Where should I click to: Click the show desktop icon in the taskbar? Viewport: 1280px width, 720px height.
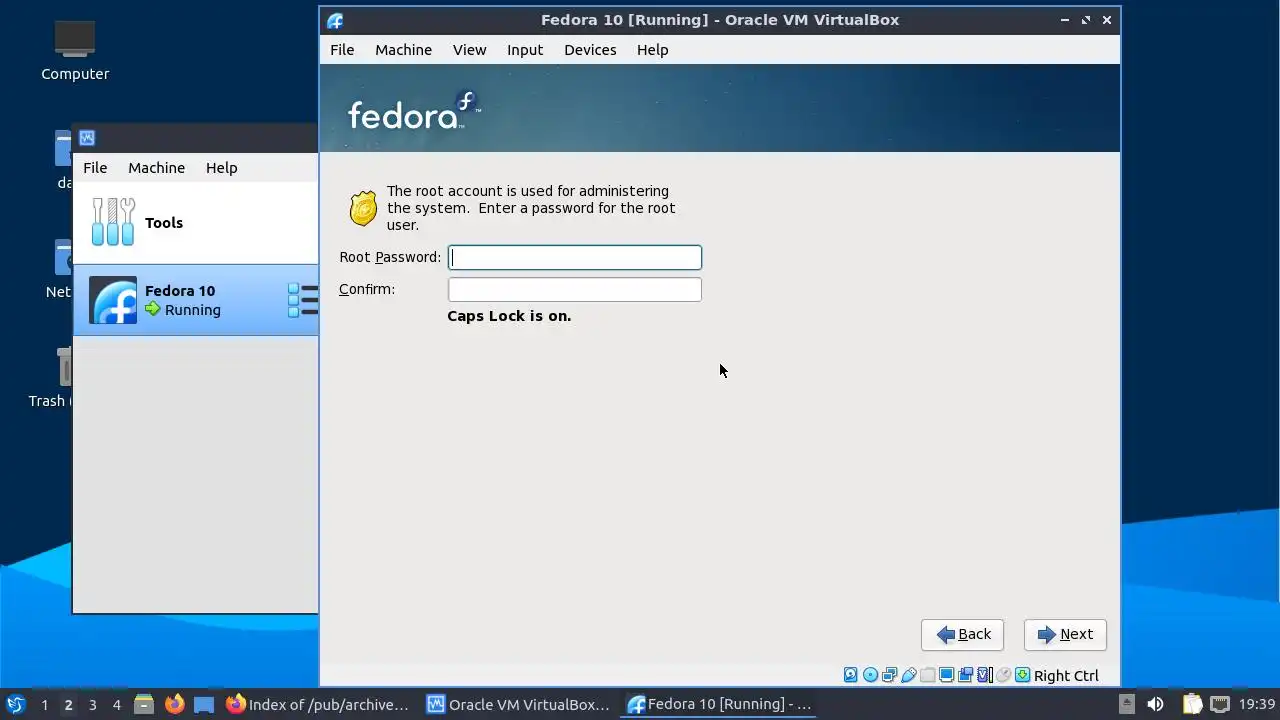point(204,704)
